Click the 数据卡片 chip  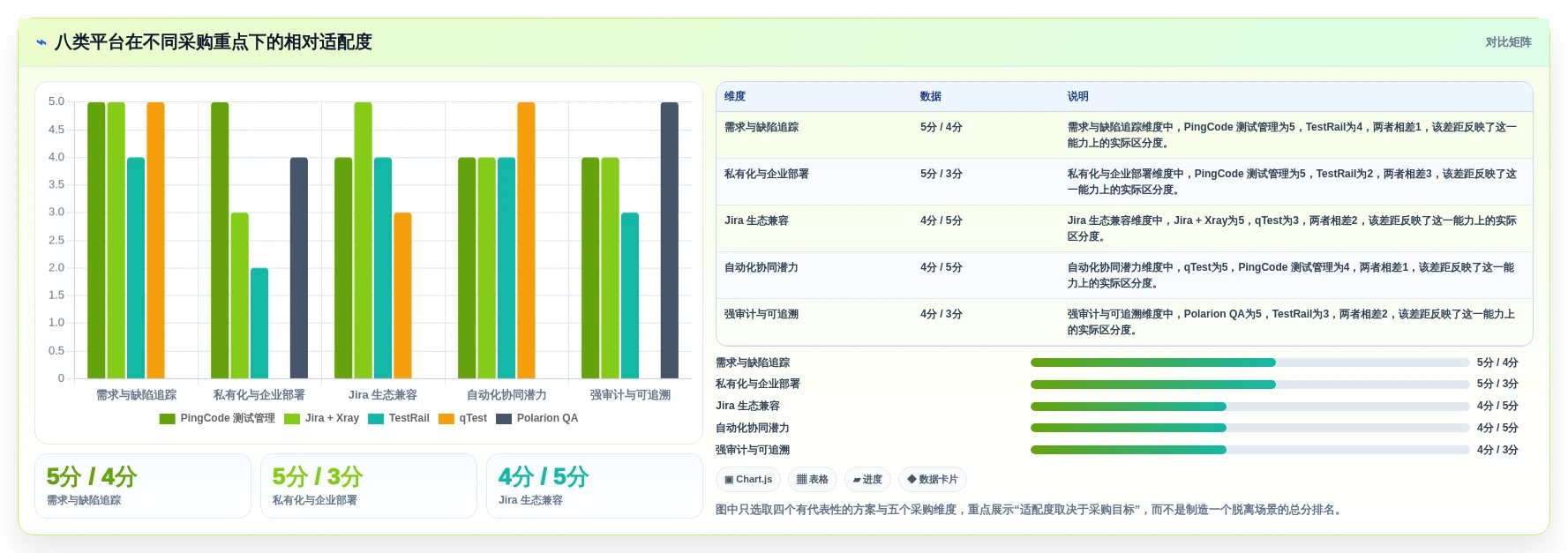tap(933, 480)
